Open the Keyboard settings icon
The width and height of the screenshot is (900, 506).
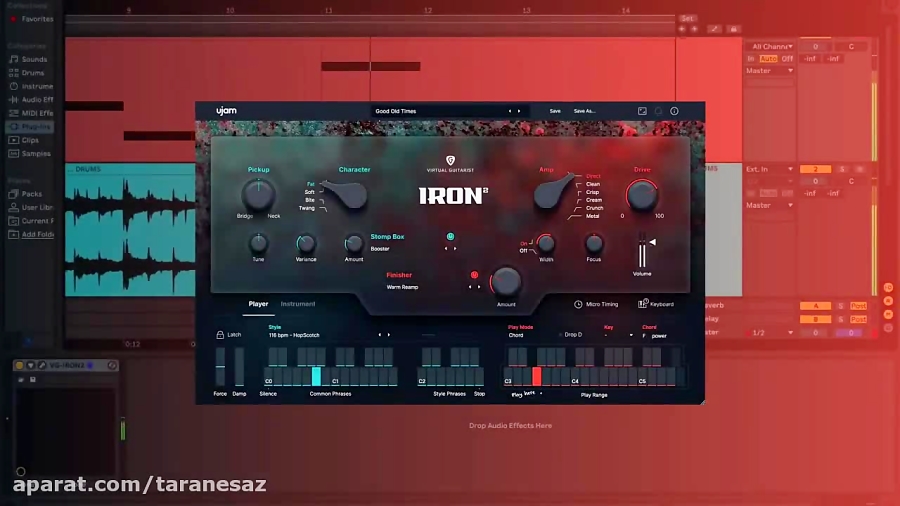tap(643, 303)
